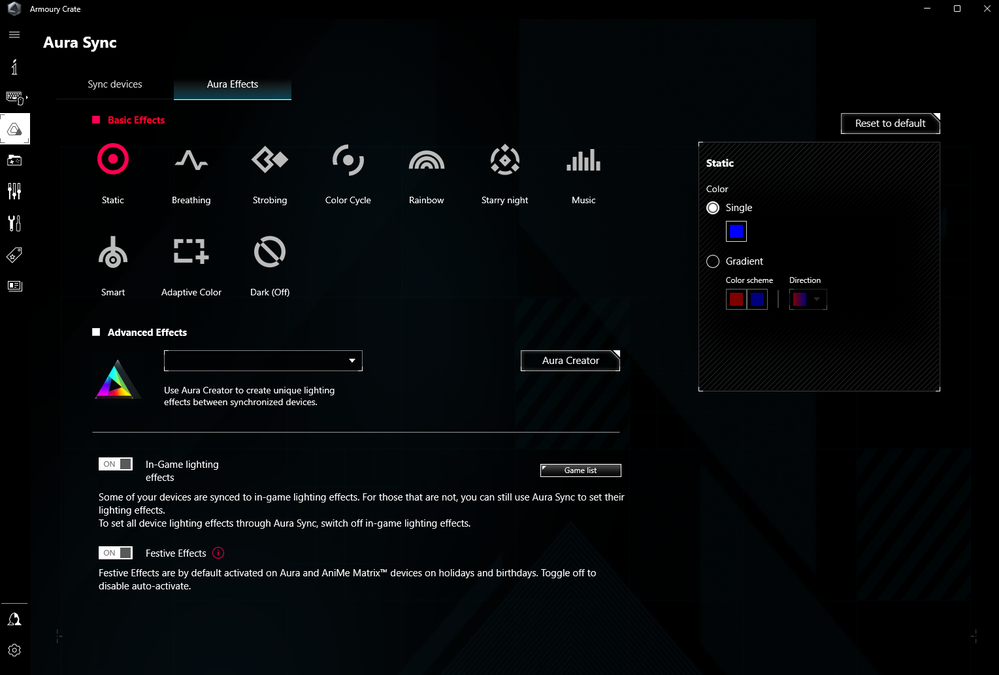This screenshot has height=675, width=999.
Task: Click the Aura Creator prism logo
Action: 117,379
